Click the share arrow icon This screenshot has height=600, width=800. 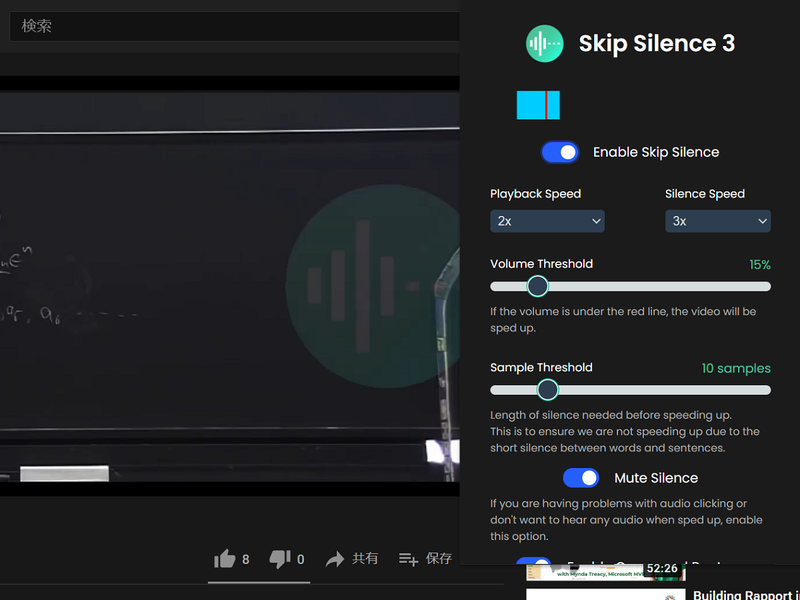[335, 560]
